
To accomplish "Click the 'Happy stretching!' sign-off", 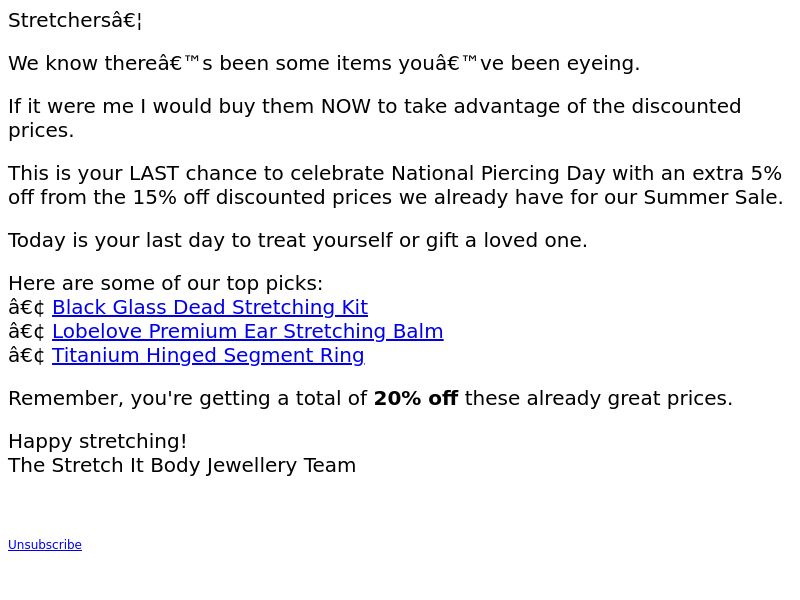I will [x=97, y=441].
